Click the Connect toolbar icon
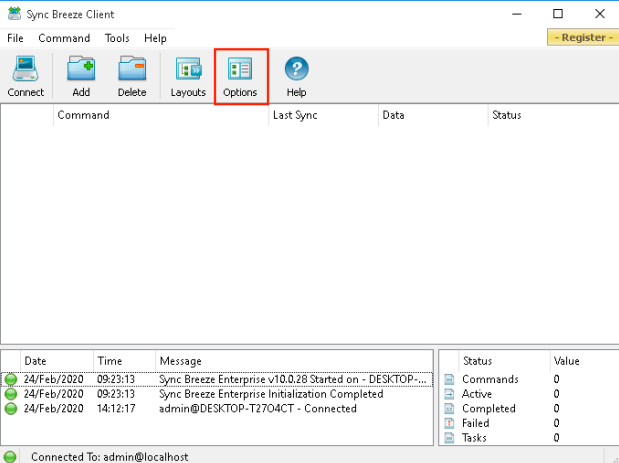Screen dimensions: 619x463 (x=26, y=76)
